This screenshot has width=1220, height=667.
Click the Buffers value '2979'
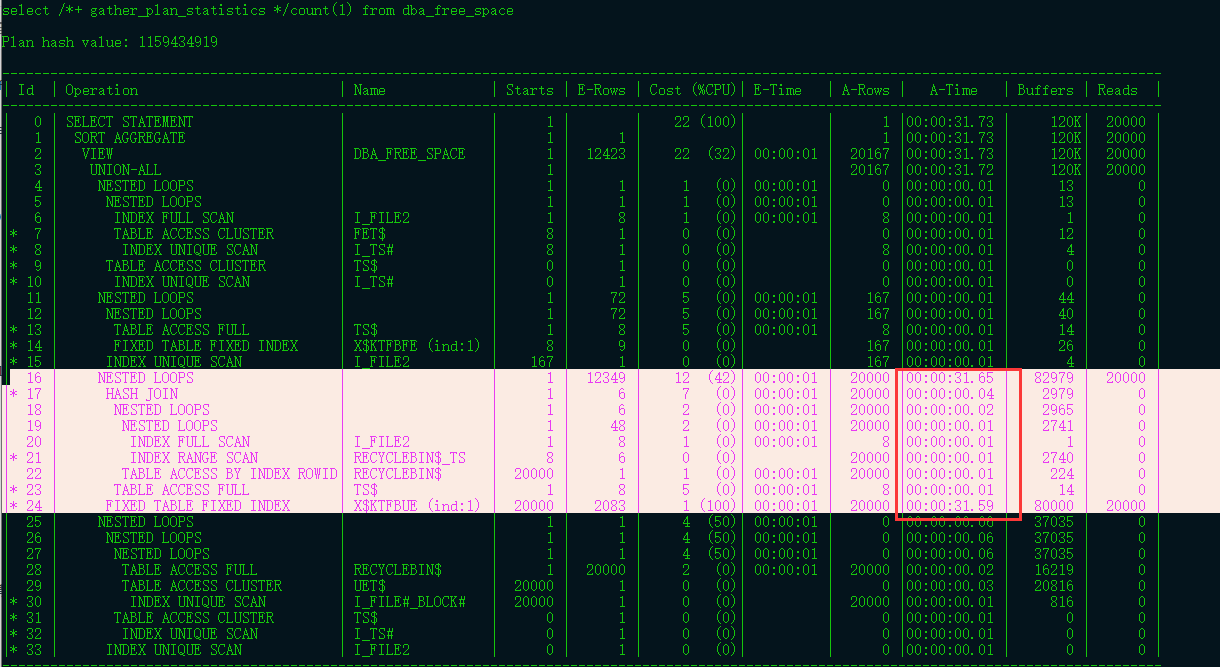[x=1058, y=394]
